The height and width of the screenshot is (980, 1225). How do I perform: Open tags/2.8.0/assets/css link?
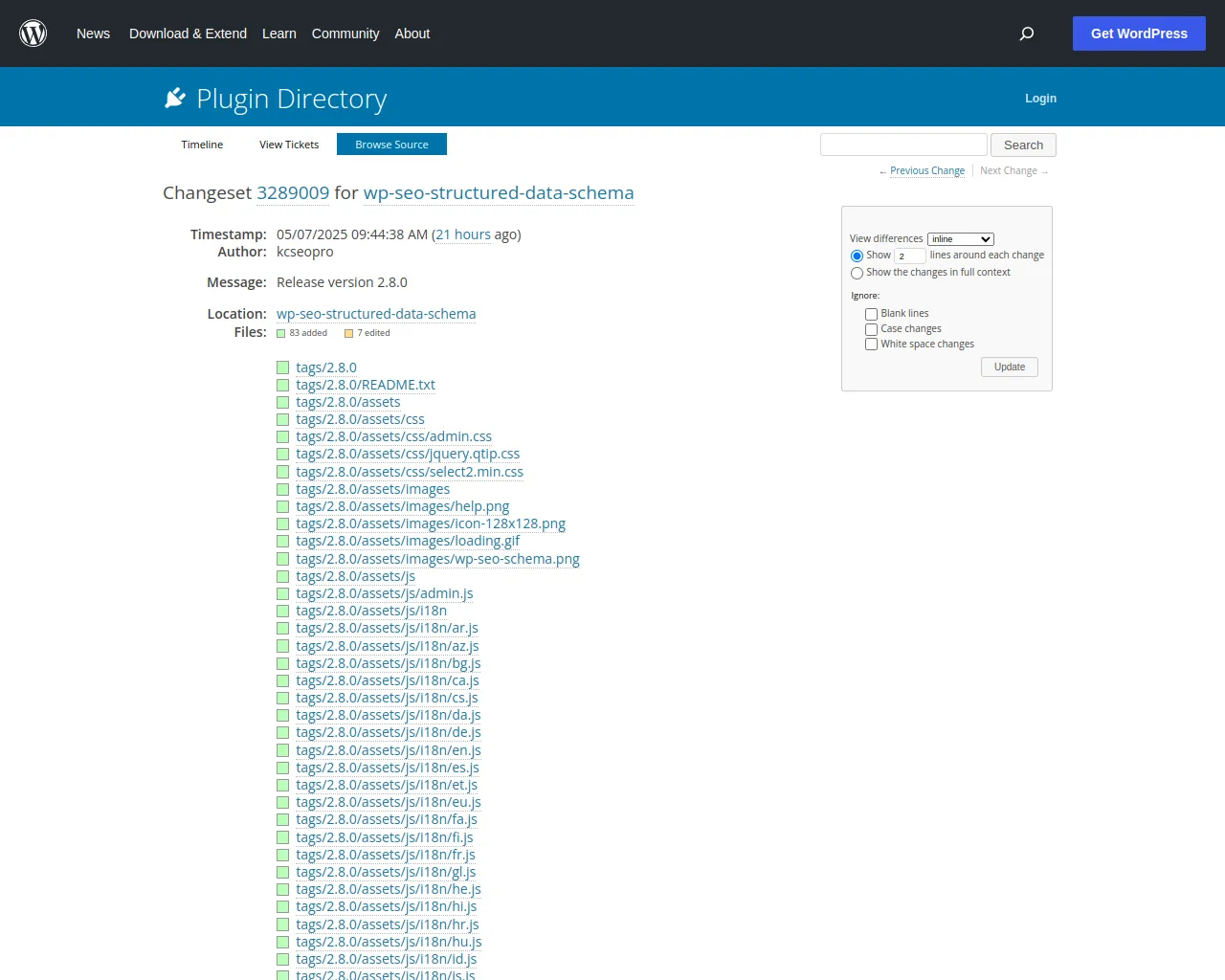(x=360, y=419)
